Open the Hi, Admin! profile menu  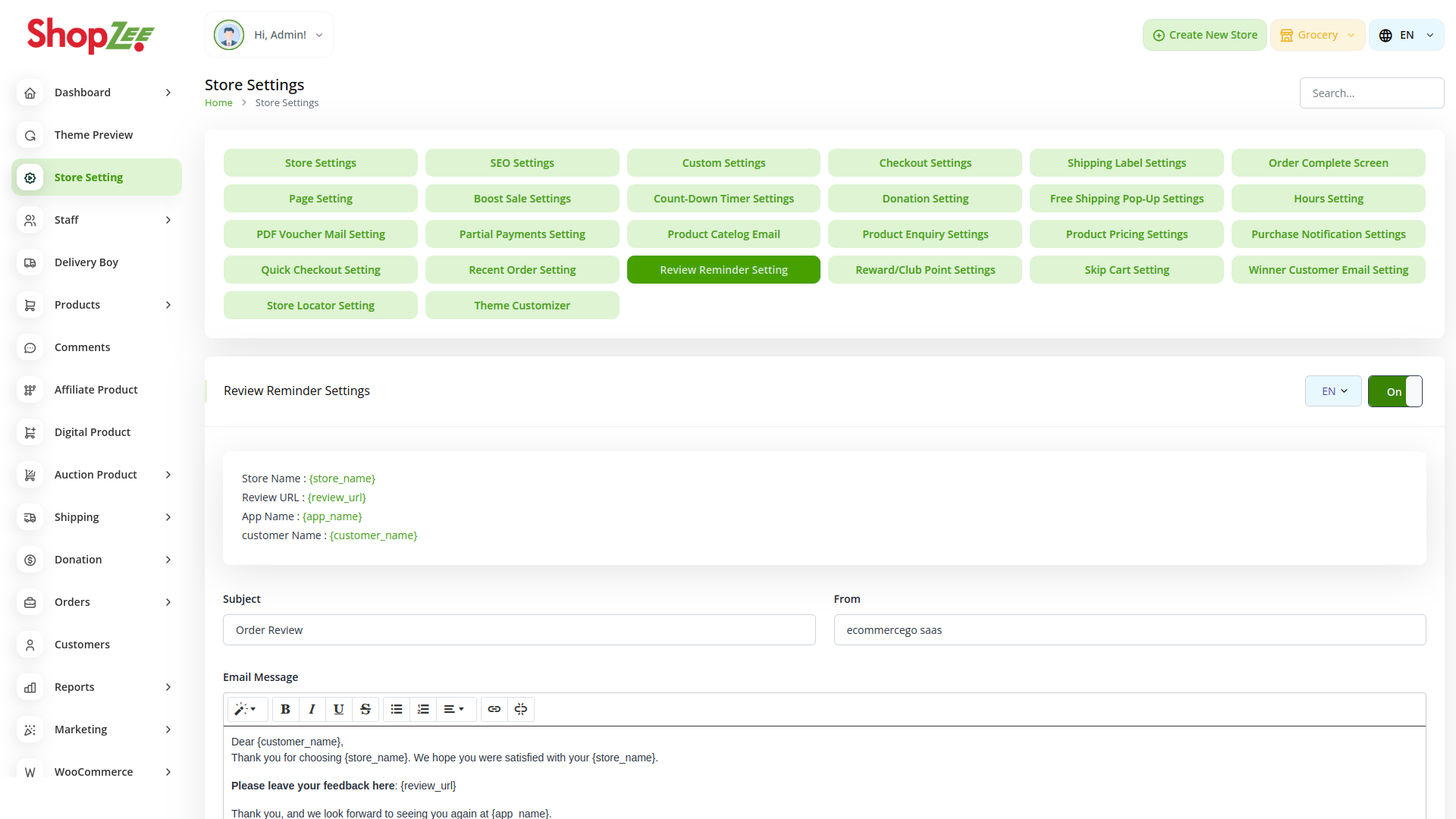269,35
